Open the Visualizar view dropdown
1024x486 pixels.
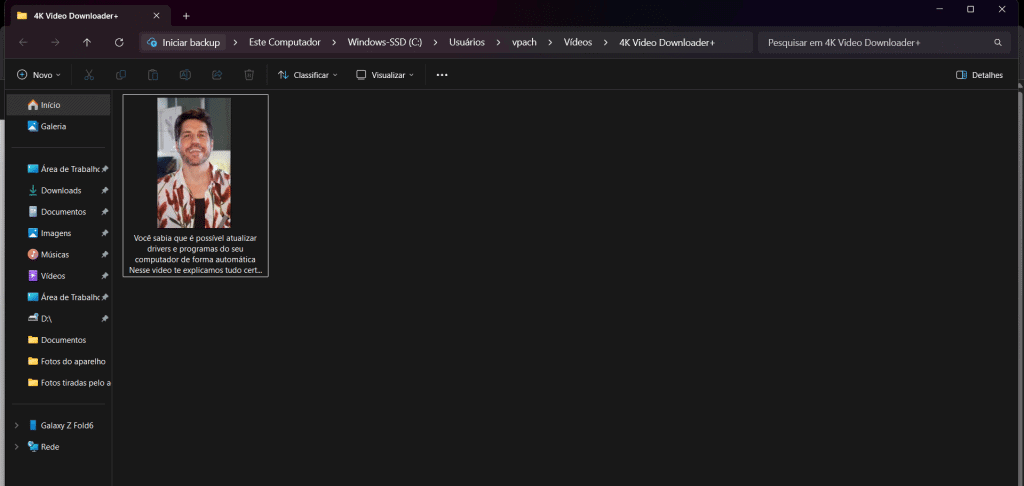click(385, 75)
